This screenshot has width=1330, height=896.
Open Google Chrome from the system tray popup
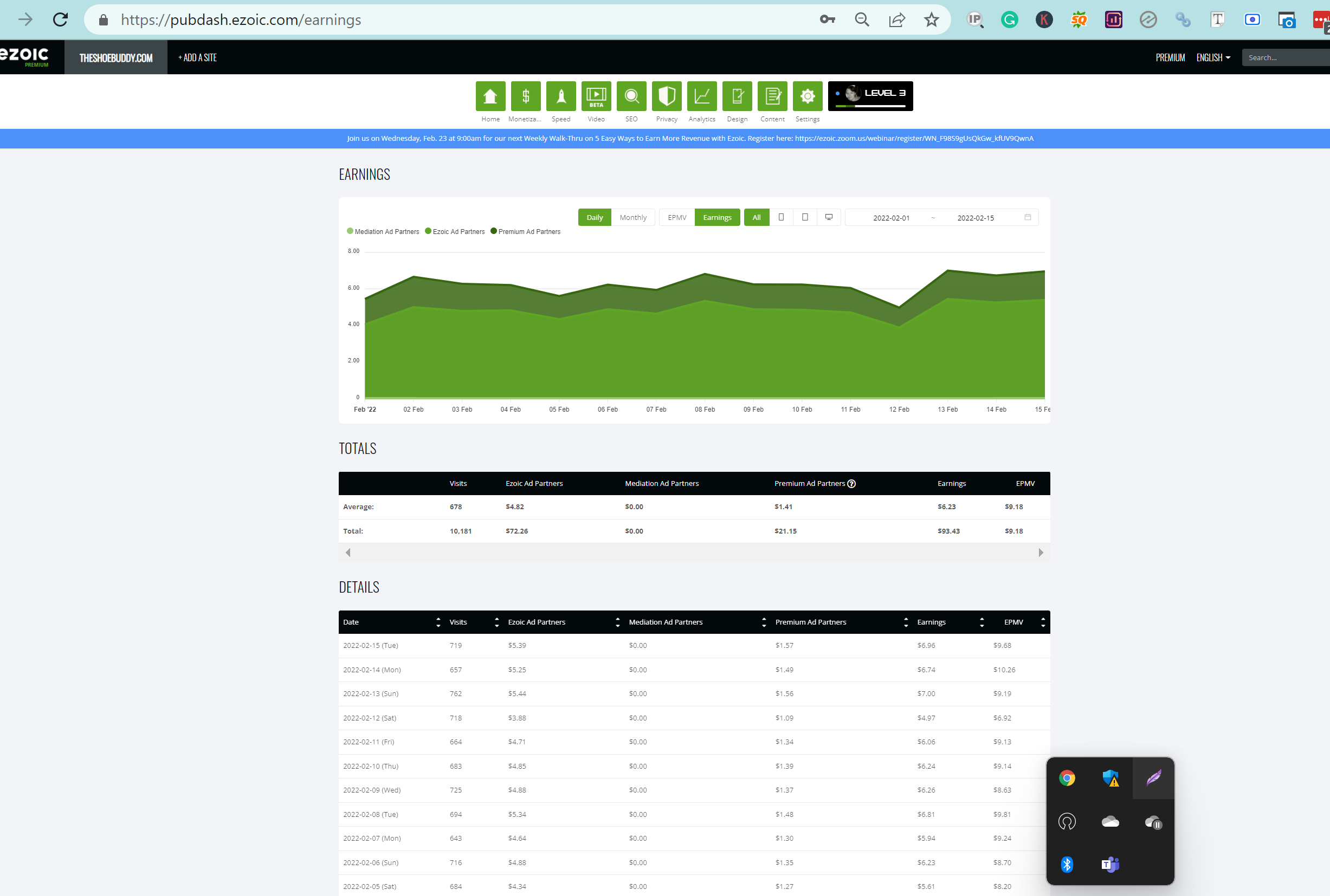(1067, 778)
